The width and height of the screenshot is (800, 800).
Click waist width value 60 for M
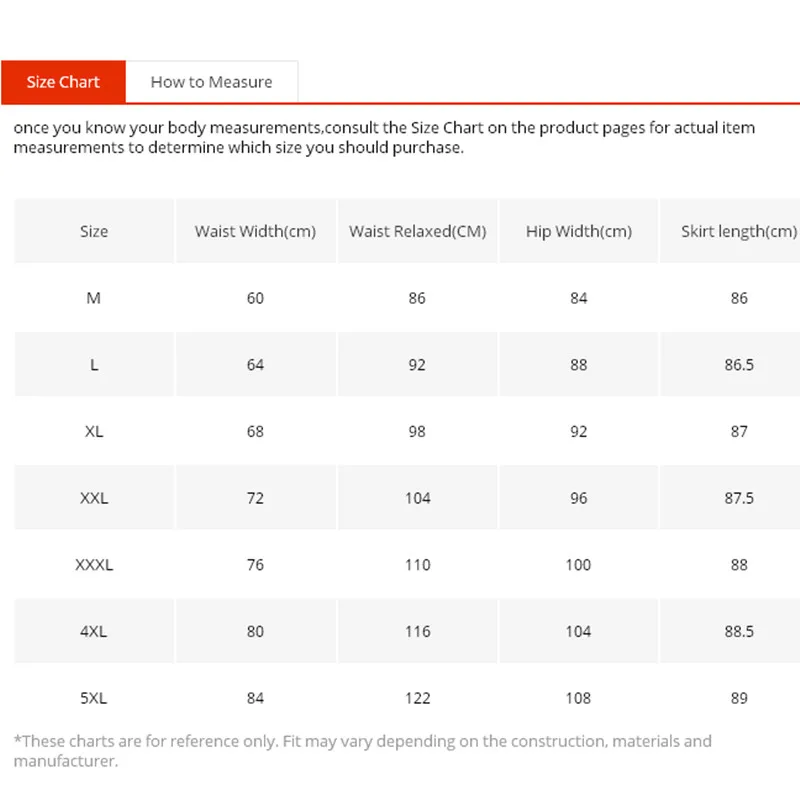(x=255, y=298)
